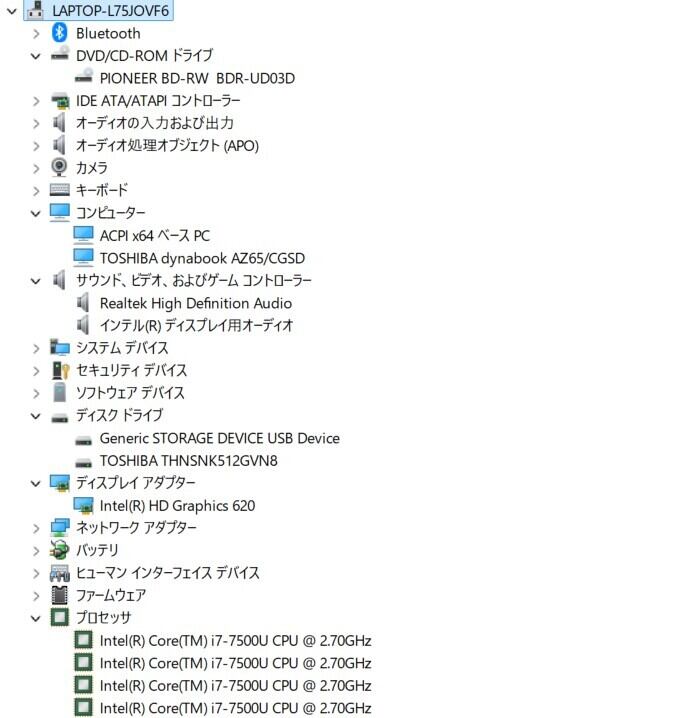
Task: Click the プロセッサ category icon
Action: pos(60,618)
